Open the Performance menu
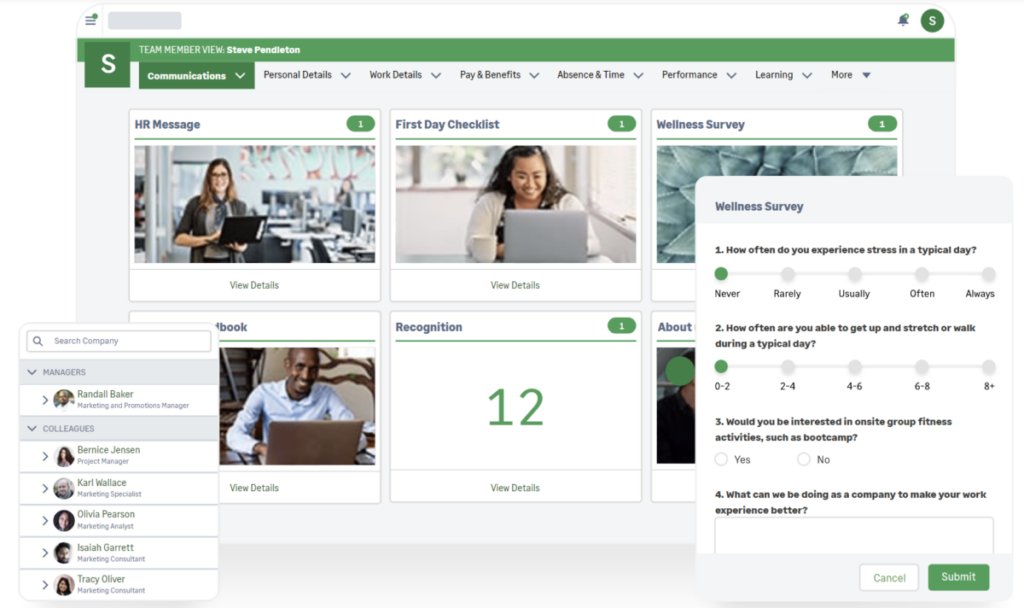The image size is (1024, 608). pyautogui.click(x=699, y=75)
